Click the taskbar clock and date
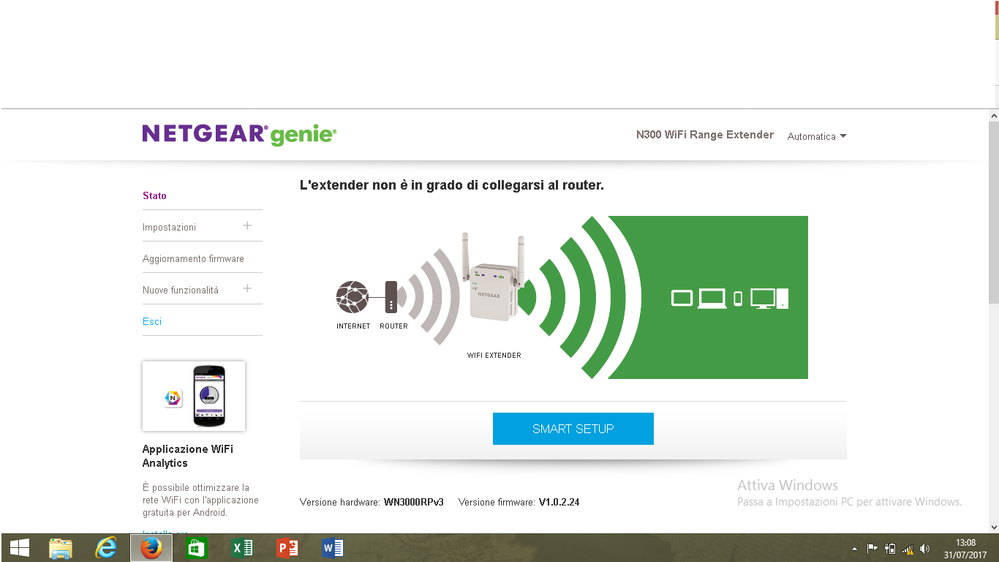This screenshot has height=562, width=999. pos(965,549)
